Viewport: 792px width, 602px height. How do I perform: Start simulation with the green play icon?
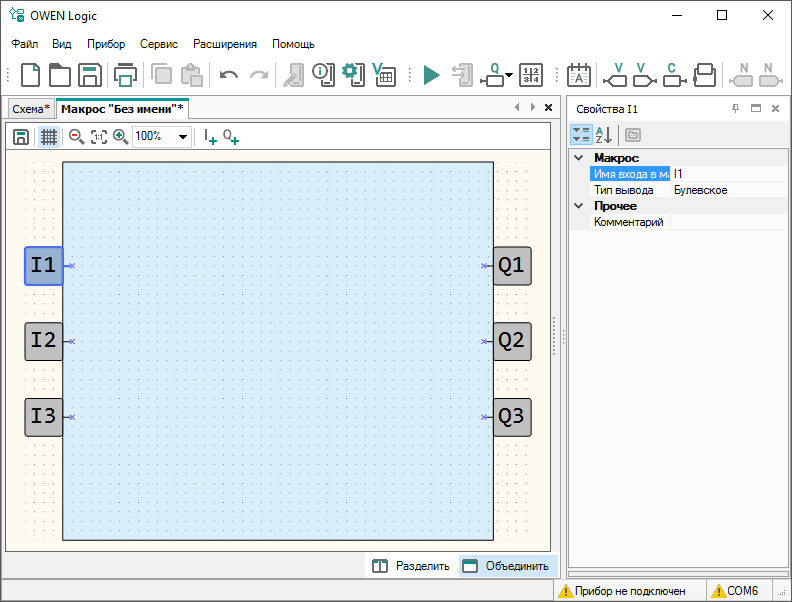point(431,75)
